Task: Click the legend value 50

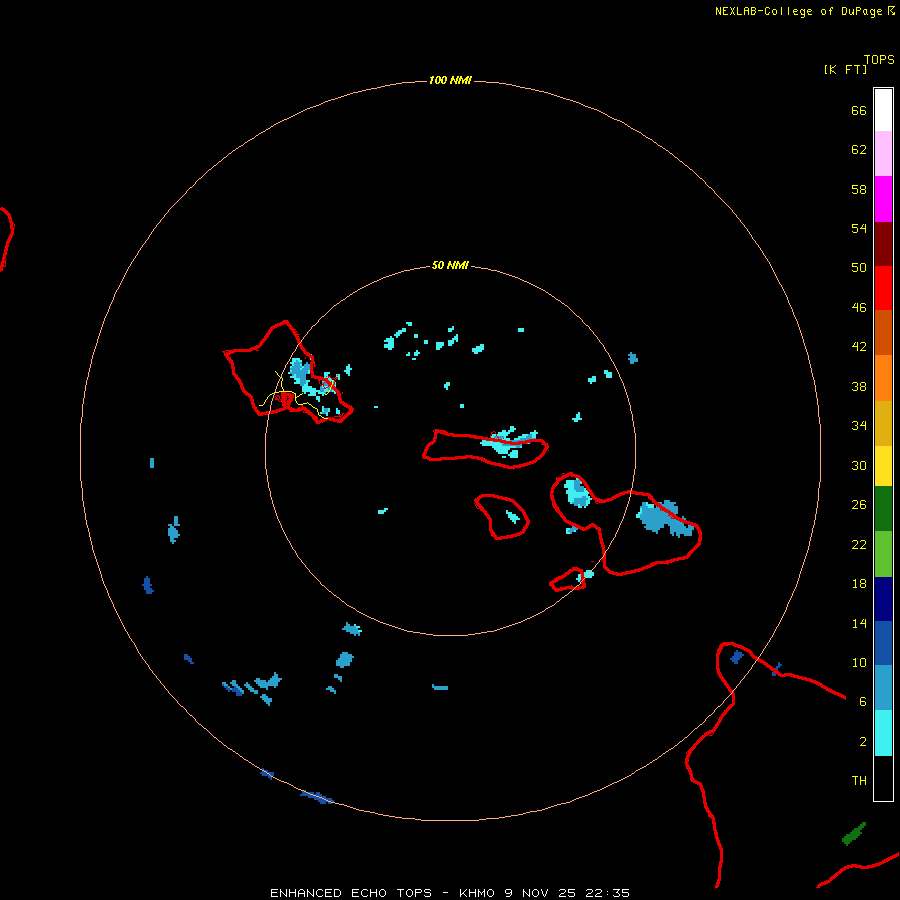Action: [x=859, y=267]
